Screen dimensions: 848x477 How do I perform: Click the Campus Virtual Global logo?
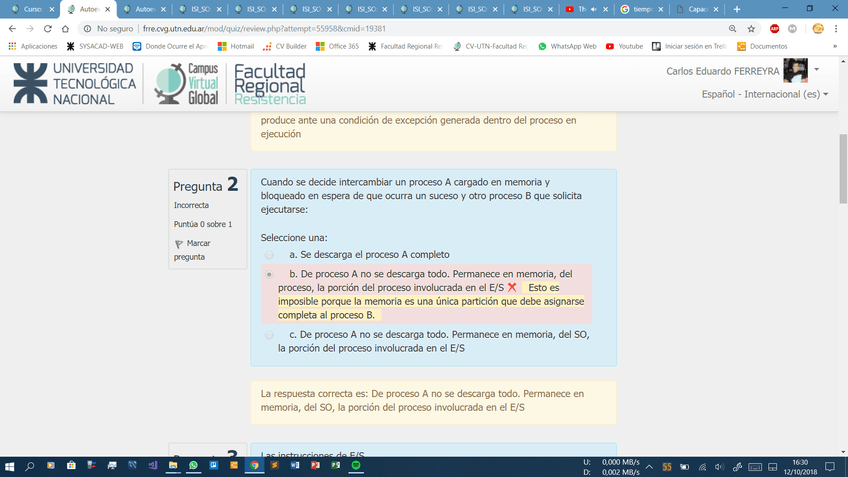tap(187, 84)
